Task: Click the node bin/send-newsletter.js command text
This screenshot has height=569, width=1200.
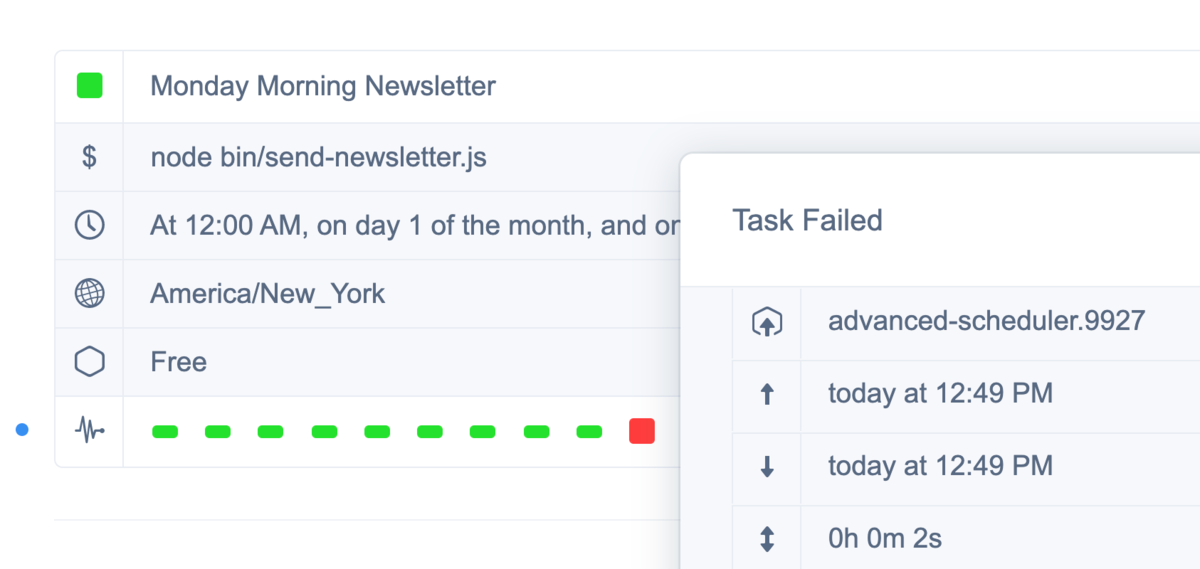Action: coord(318,157)
